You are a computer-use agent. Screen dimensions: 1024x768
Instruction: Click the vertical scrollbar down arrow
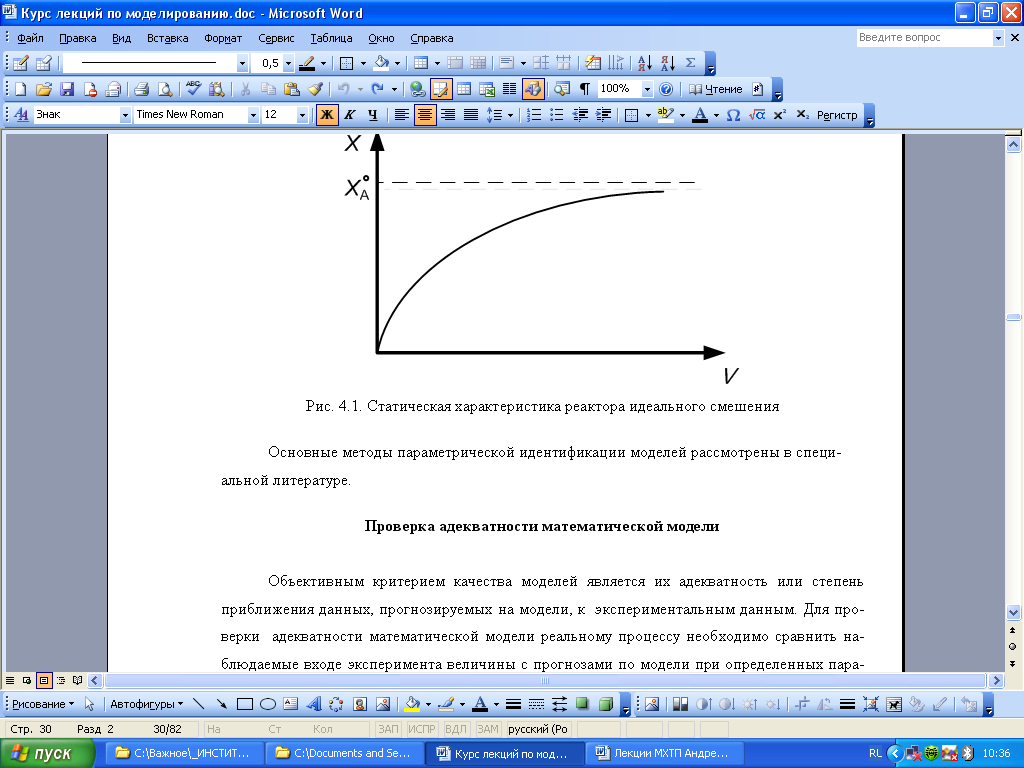pyautogui.click(x=1013, y=612)
